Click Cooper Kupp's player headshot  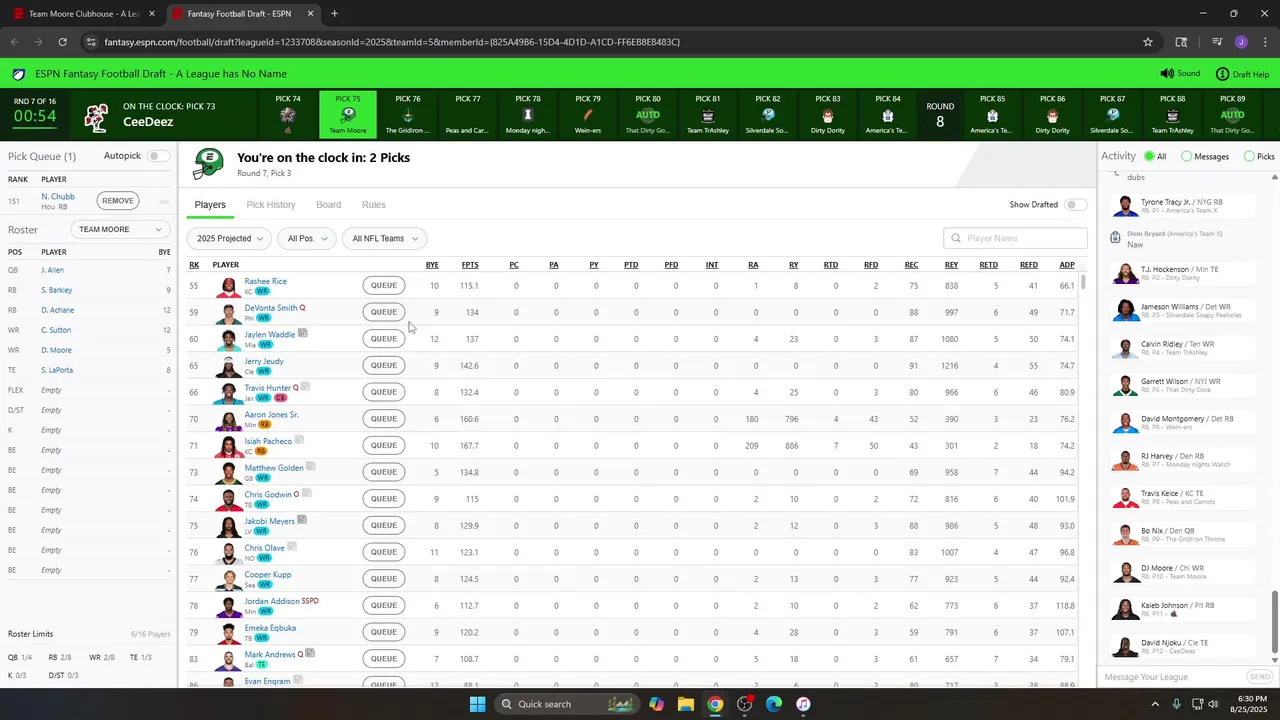229,579
